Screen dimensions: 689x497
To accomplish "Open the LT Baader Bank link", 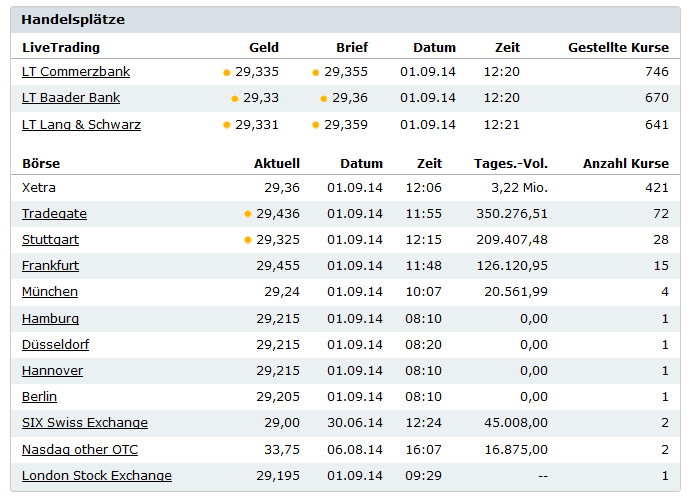I will tap(71, 98).
